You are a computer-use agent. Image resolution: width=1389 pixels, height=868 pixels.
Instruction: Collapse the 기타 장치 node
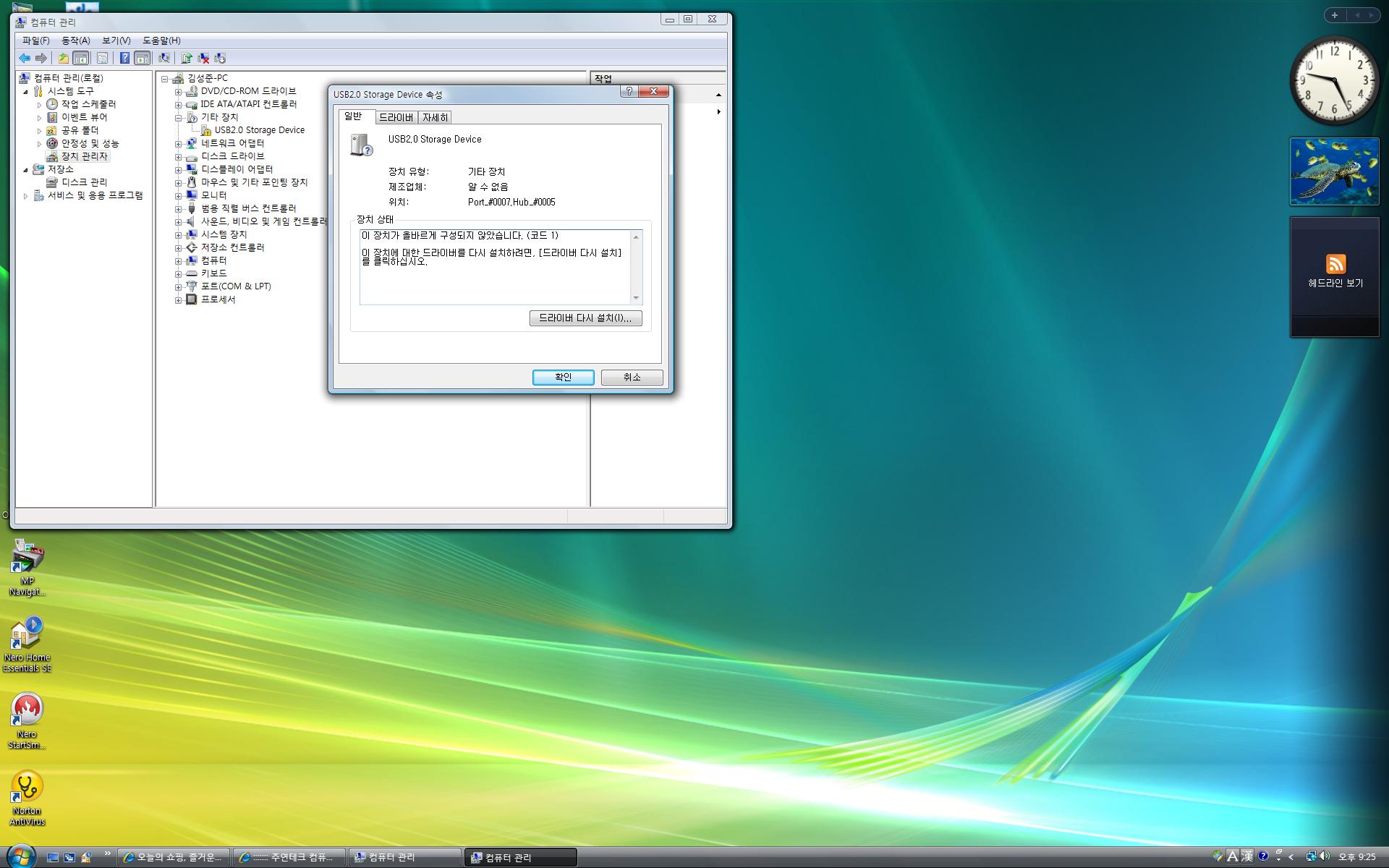pyautogui.click(x=178, y=118)
